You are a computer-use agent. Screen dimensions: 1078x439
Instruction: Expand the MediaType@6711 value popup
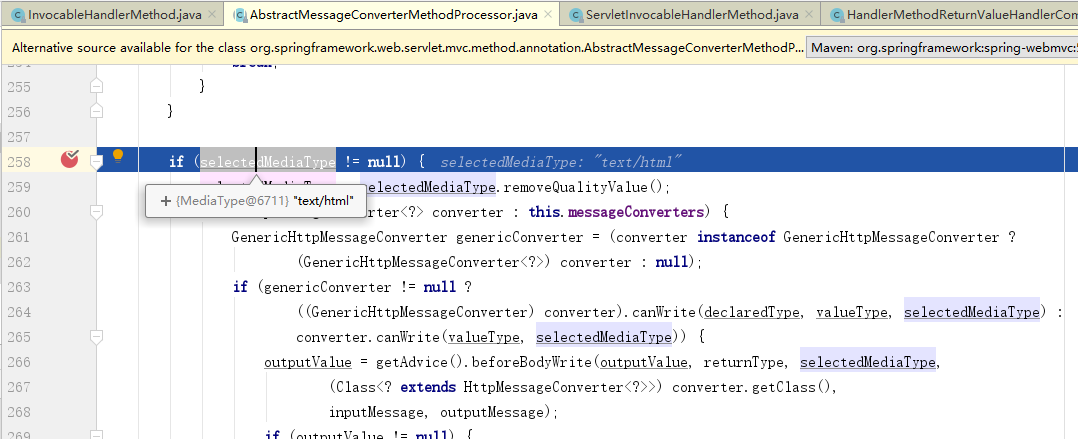165,201
